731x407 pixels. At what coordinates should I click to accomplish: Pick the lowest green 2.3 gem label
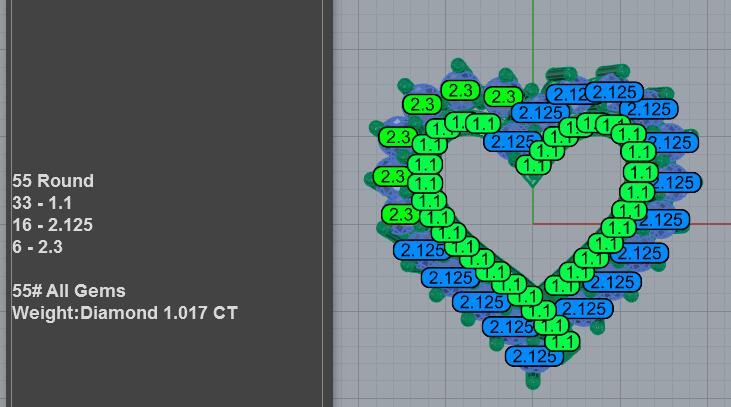pyautogui.click(x=400, y=214)
